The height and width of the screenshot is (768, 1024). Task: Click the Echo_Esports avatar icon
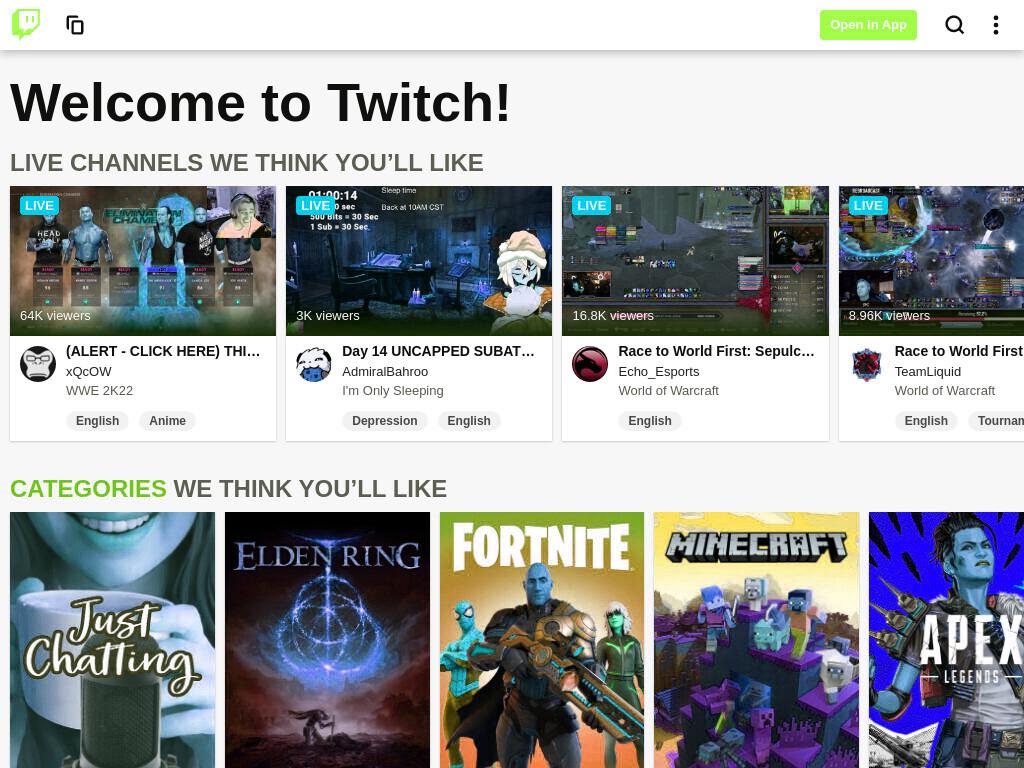[x=590, y=364]
